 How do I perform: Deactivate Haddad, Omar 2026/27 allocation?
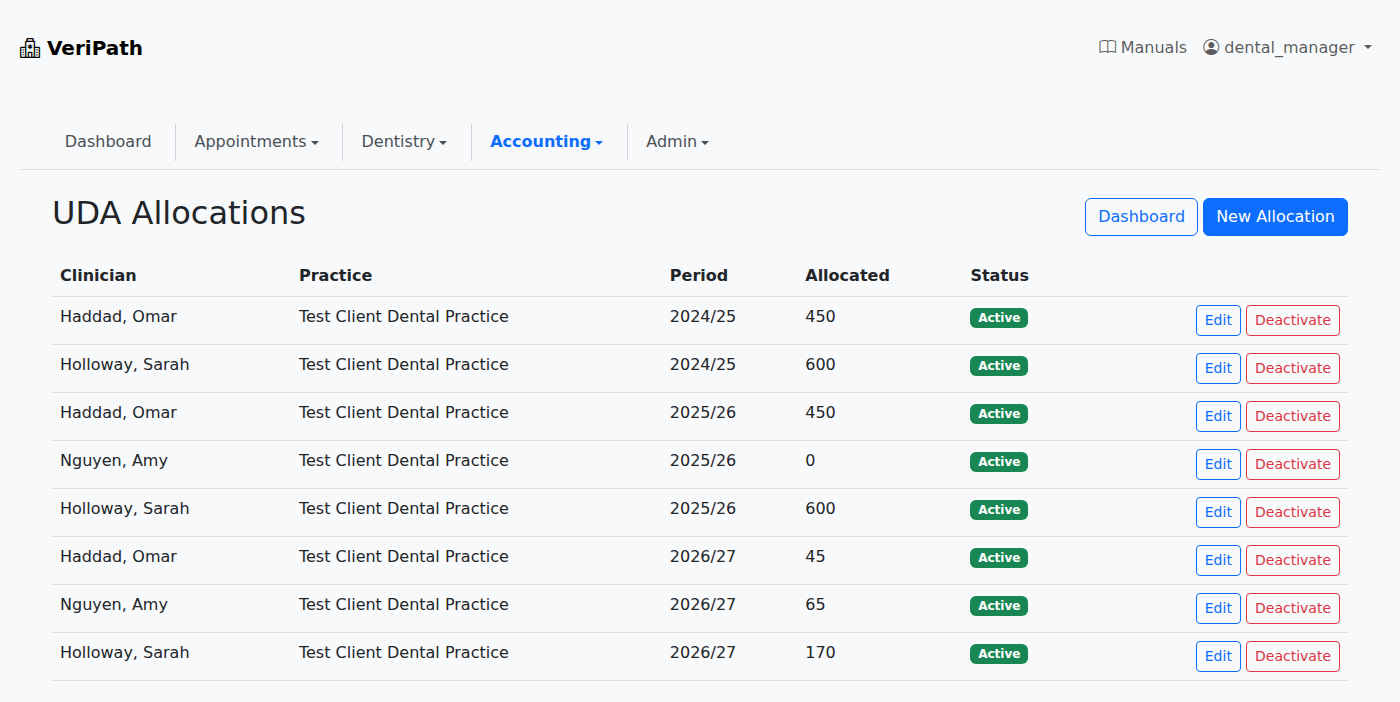[1293, 560]
